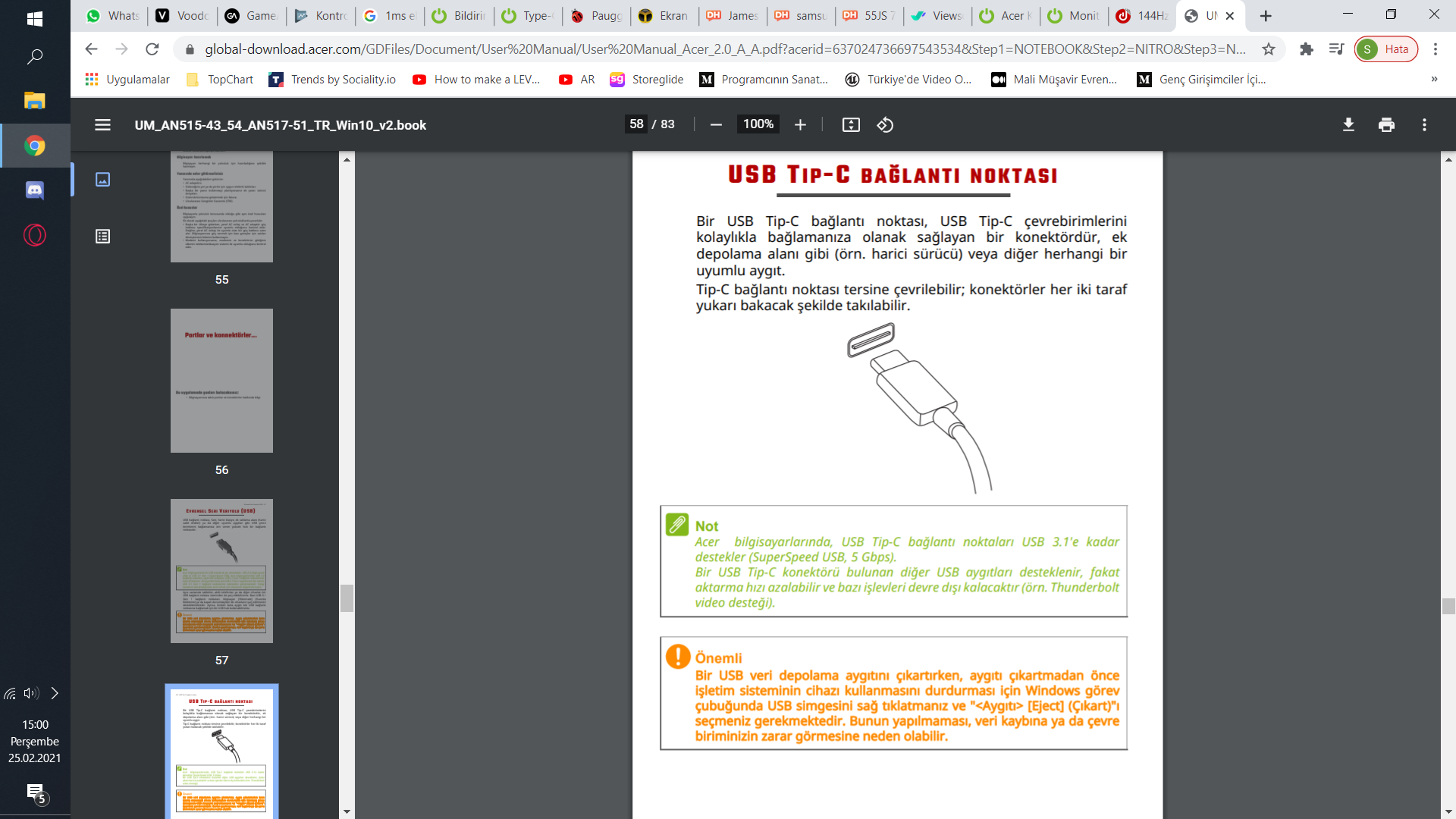Rotate the document counterclockwise
Screen dimensions: 1456x819
click(x=885, y=125)
